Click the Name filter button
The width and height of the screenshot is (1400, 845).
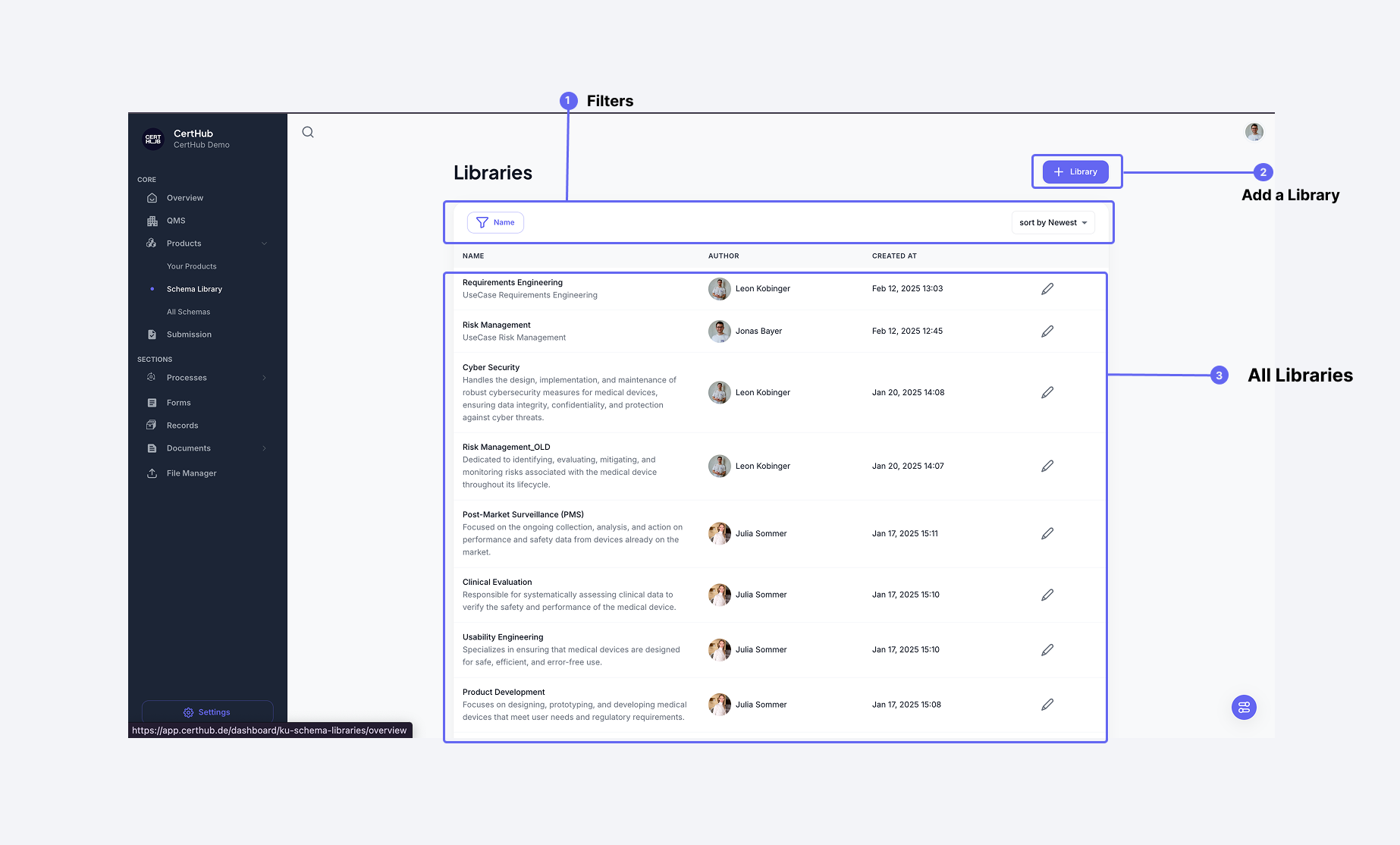(495, 222)
